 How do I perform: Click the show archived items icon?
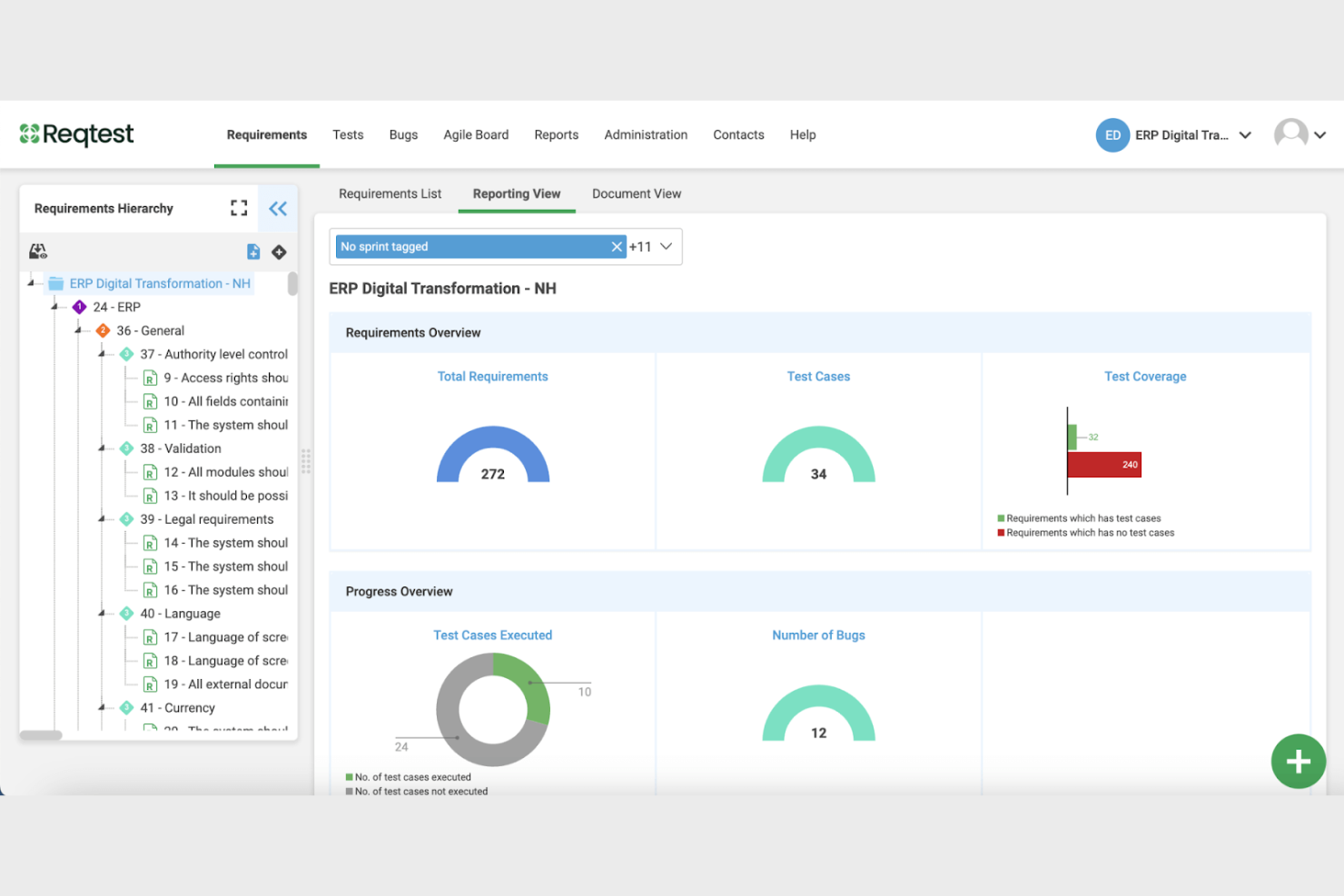point(38,251)
